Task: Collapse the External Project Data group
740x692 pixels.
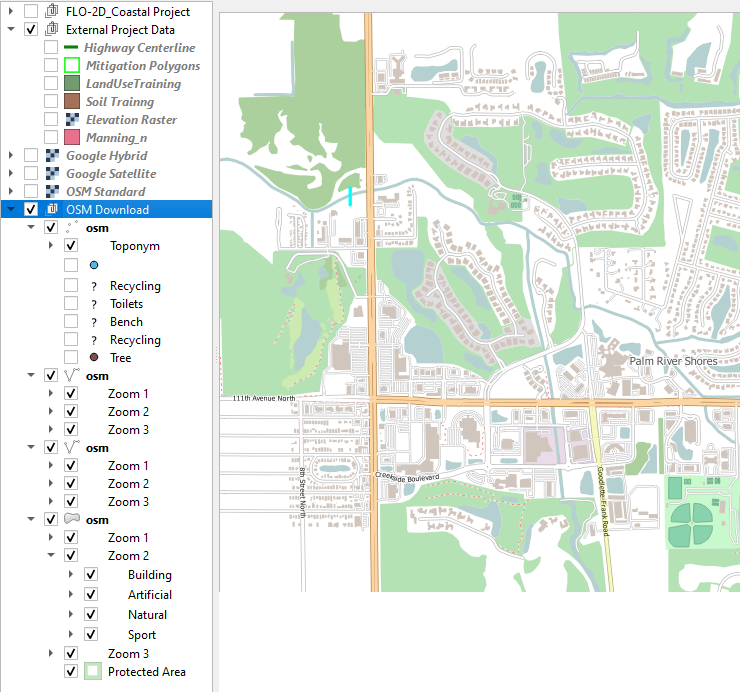Action: click(11, 30)
